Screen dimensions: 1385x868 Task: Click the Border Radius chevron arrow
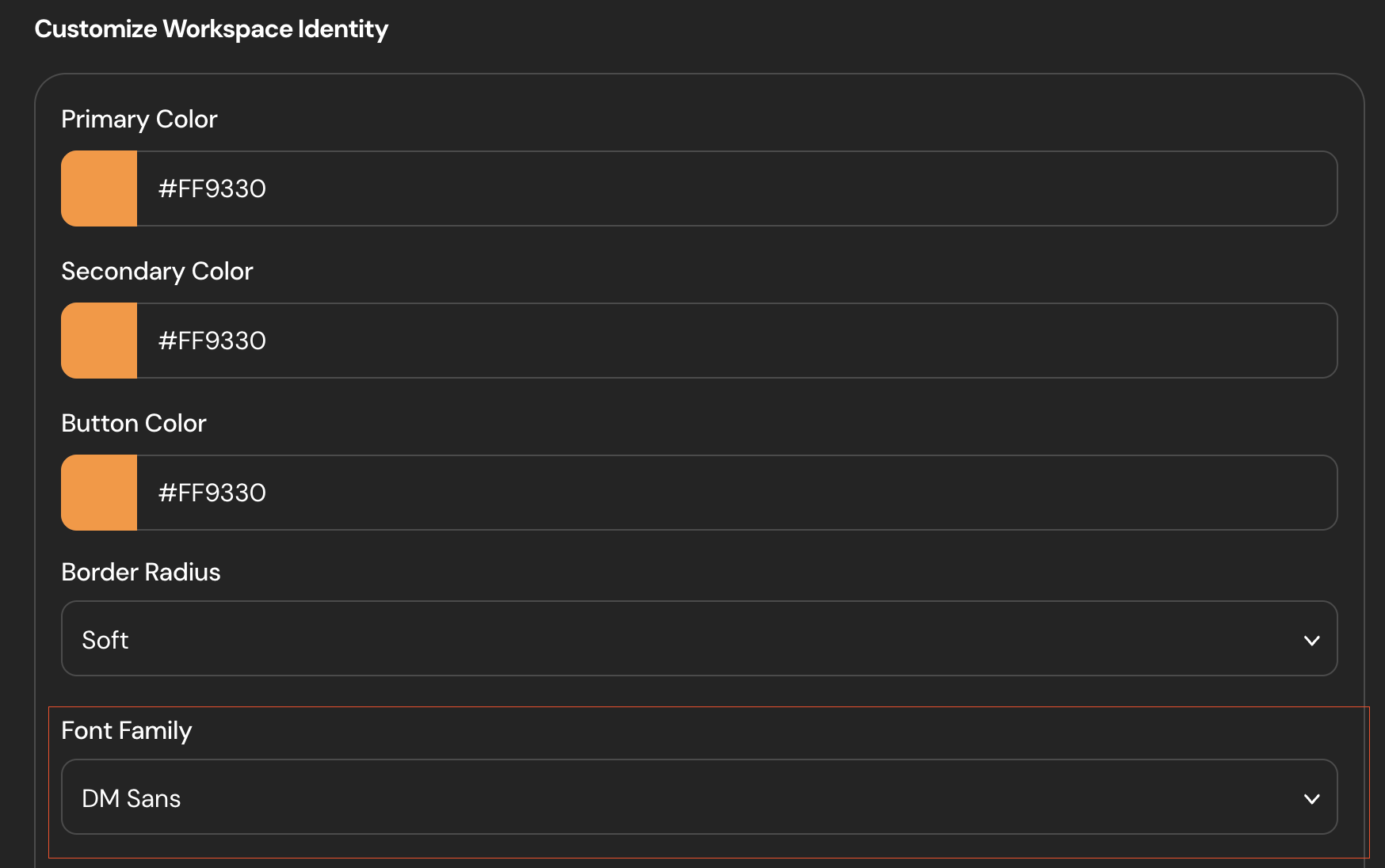pos(1311,640)
